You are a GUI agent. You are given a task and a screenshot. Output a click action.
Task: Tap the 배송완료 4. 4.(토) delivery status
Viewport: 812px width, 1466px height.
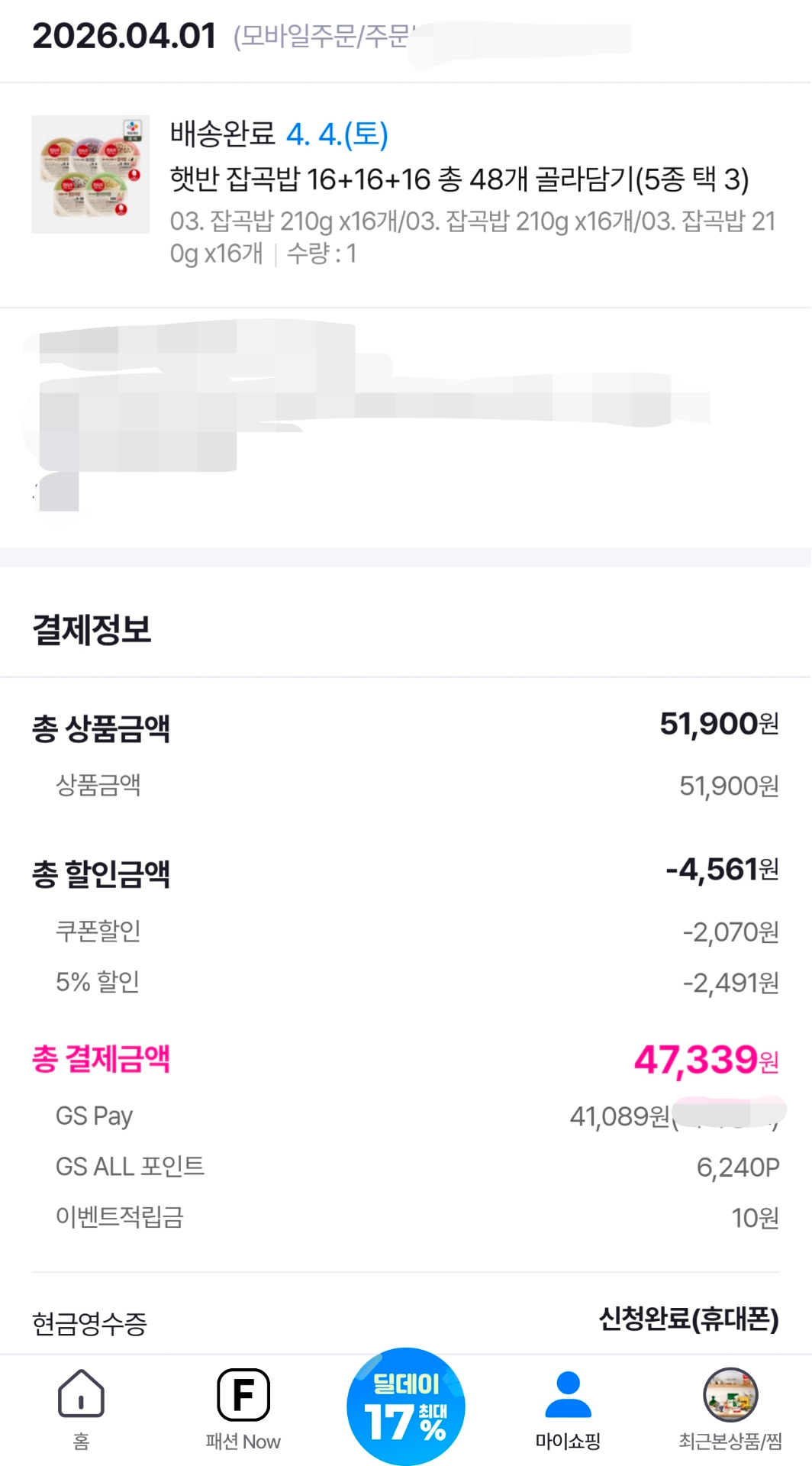(x=279, y=134)
